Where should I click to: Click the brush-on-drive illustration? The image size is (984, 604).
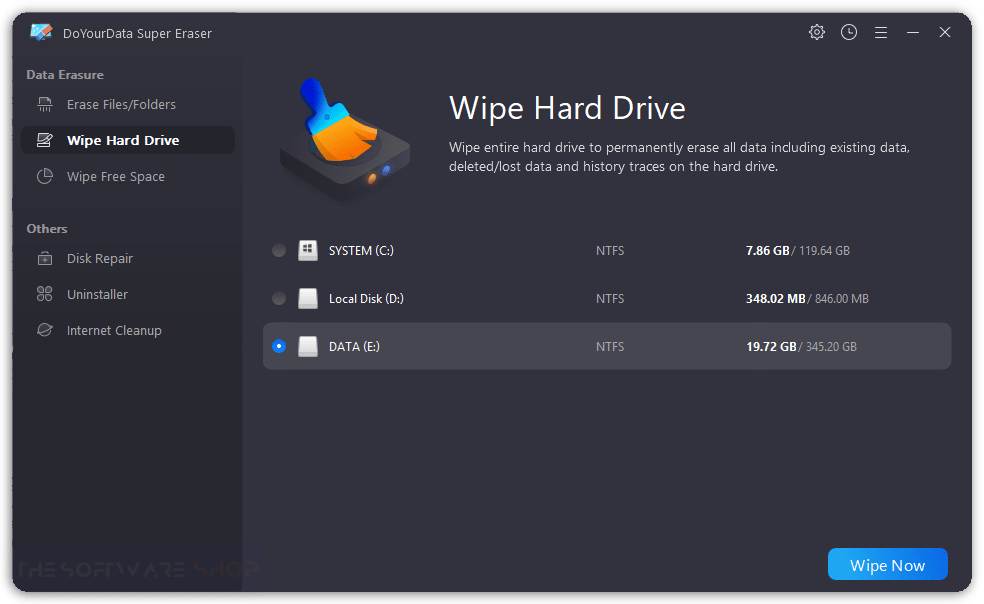coord(345,139)
